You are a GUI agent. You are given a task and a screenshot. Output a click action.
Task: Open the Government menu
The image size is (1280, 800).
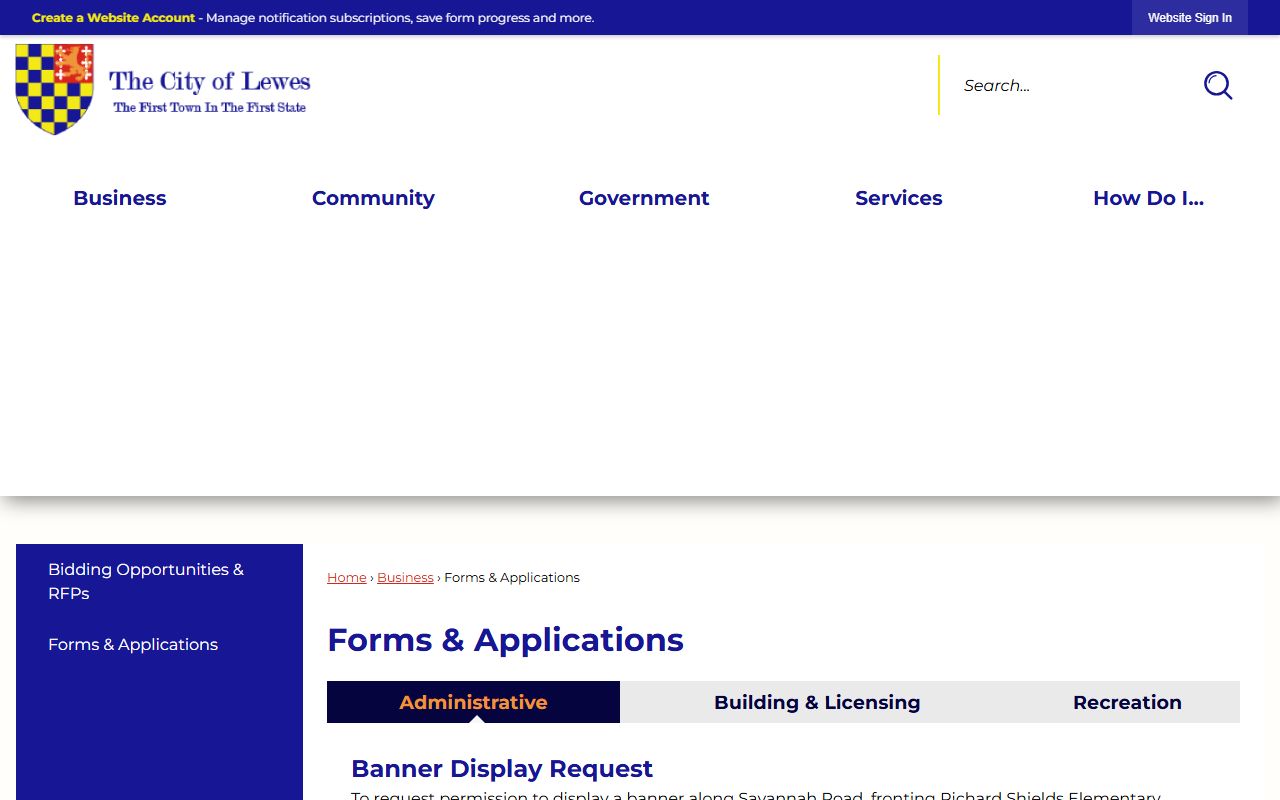644,198
